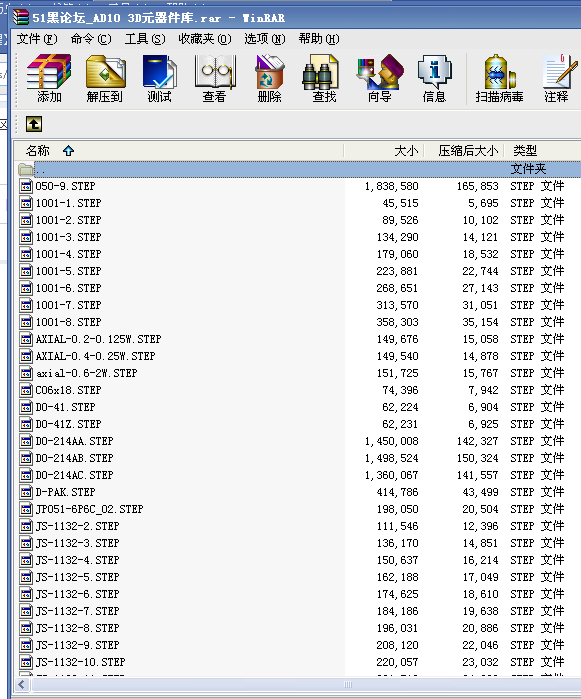Click the file icon of JS-1132-2.STEP

click(x=26, y=526)
